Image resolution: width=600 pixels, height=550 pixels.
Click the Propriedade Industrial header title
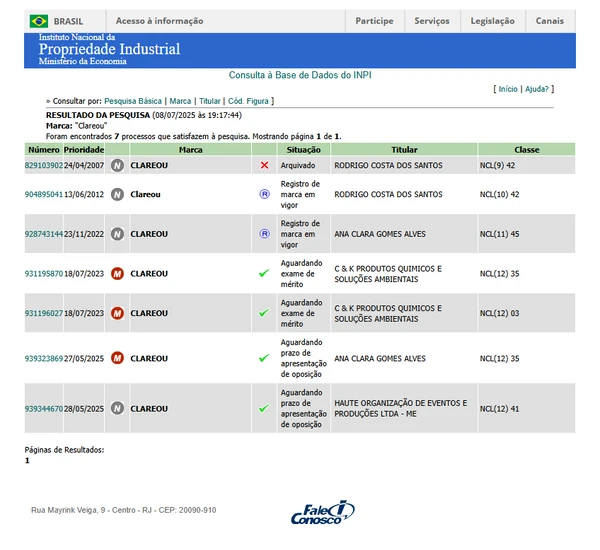[109, 49]
